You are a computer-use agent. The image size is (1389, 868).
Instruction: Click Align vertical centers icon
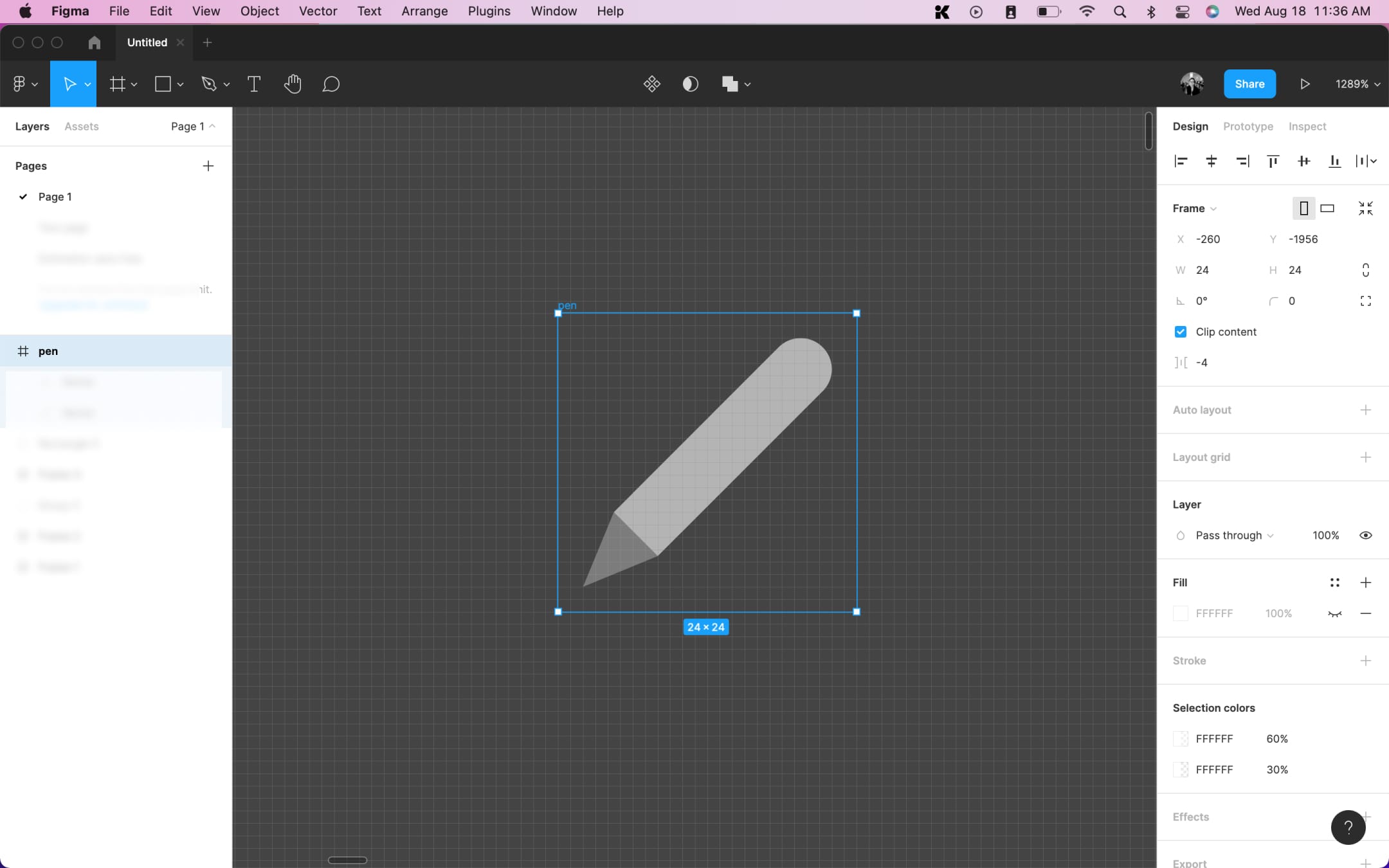(1304, 161)
